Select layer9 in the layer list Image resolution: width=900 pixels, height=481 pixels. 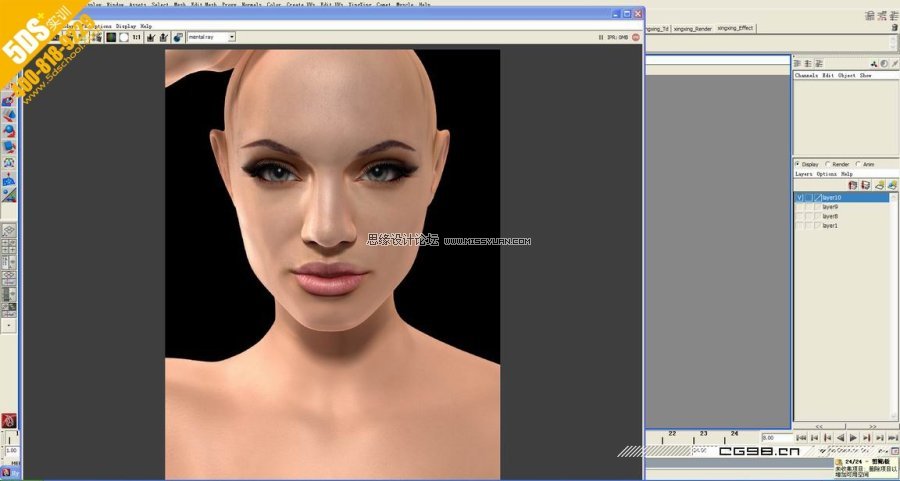click(830, 207)
